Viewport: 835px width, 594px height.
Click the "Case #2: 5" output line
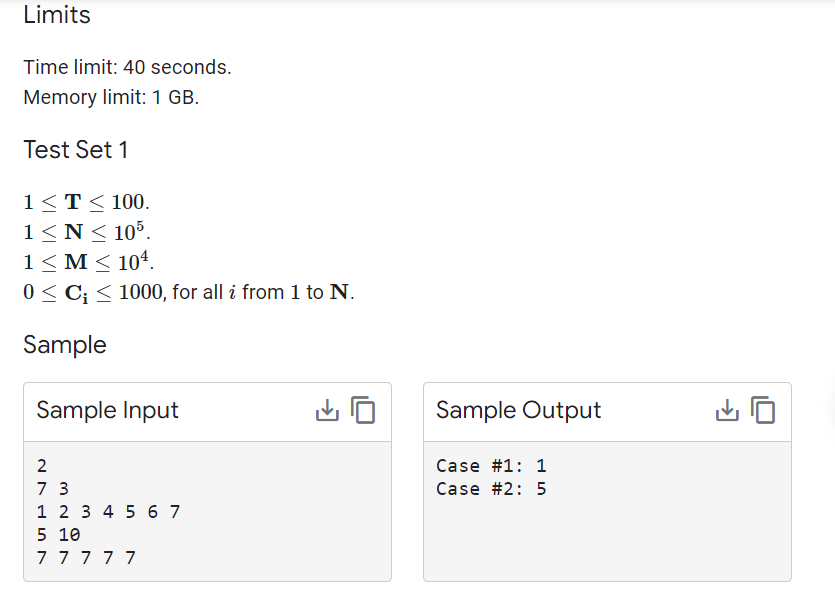491,489
